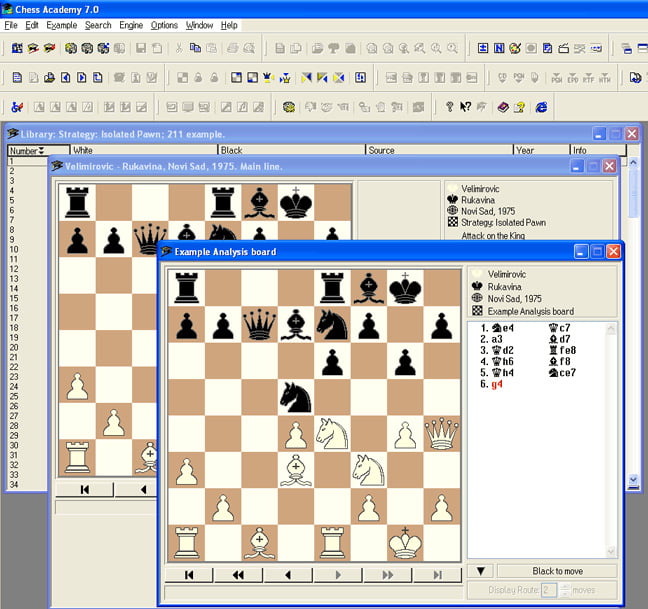This screenshot has height=609, width=648.
Task: Click the yellow-blue hourglass flip icon
Action: (x=338, y=77)
